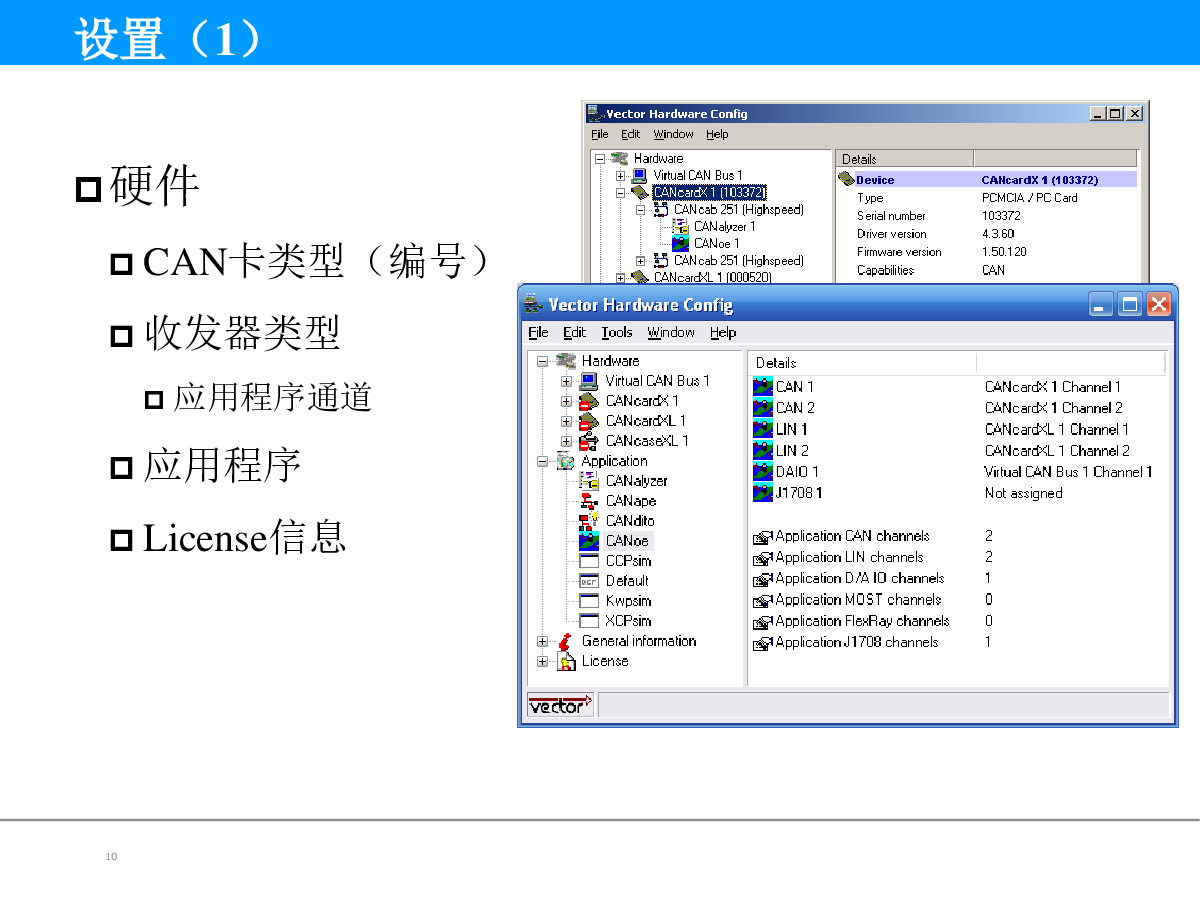This screenshot has height=900, width=1200.
Task: Click the Application CAN channels icon
Action: click(x=763, y=537)
